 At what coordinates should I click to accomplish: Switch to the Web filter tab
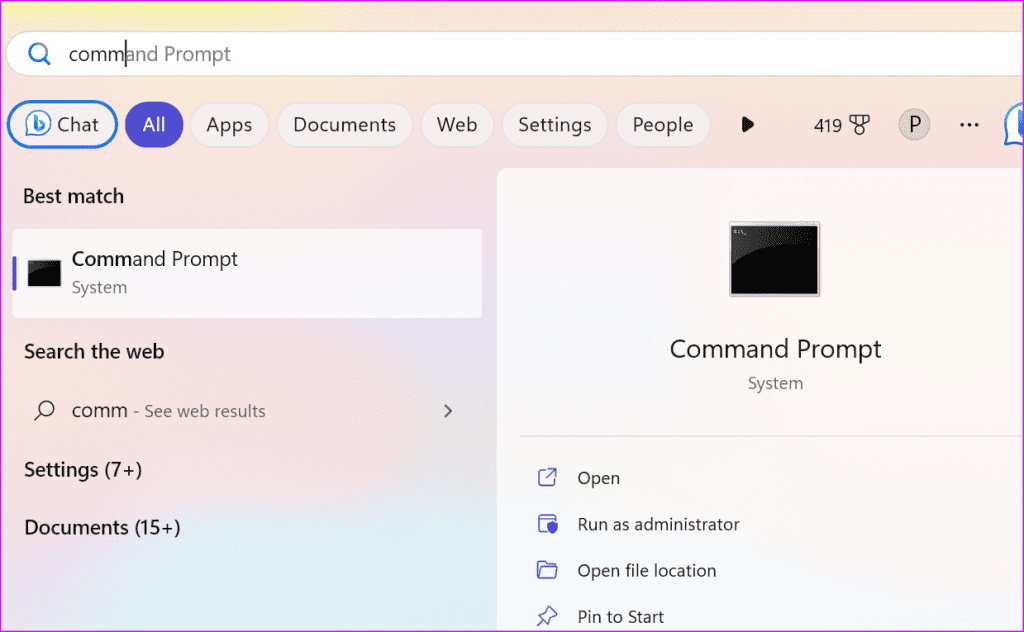click(x=457, y=124)
